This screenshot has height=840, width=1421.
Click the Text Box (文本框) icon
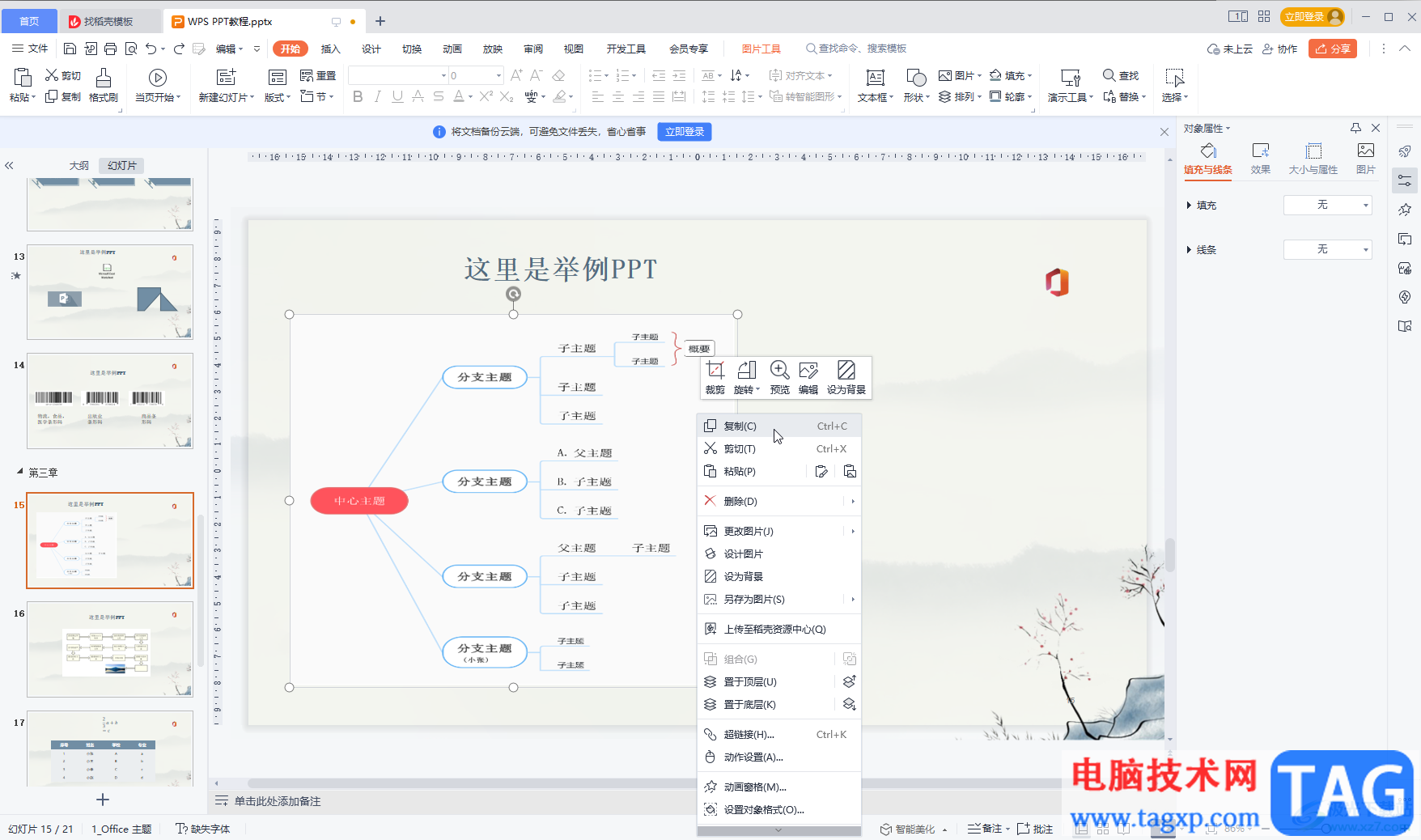point(875,78)
